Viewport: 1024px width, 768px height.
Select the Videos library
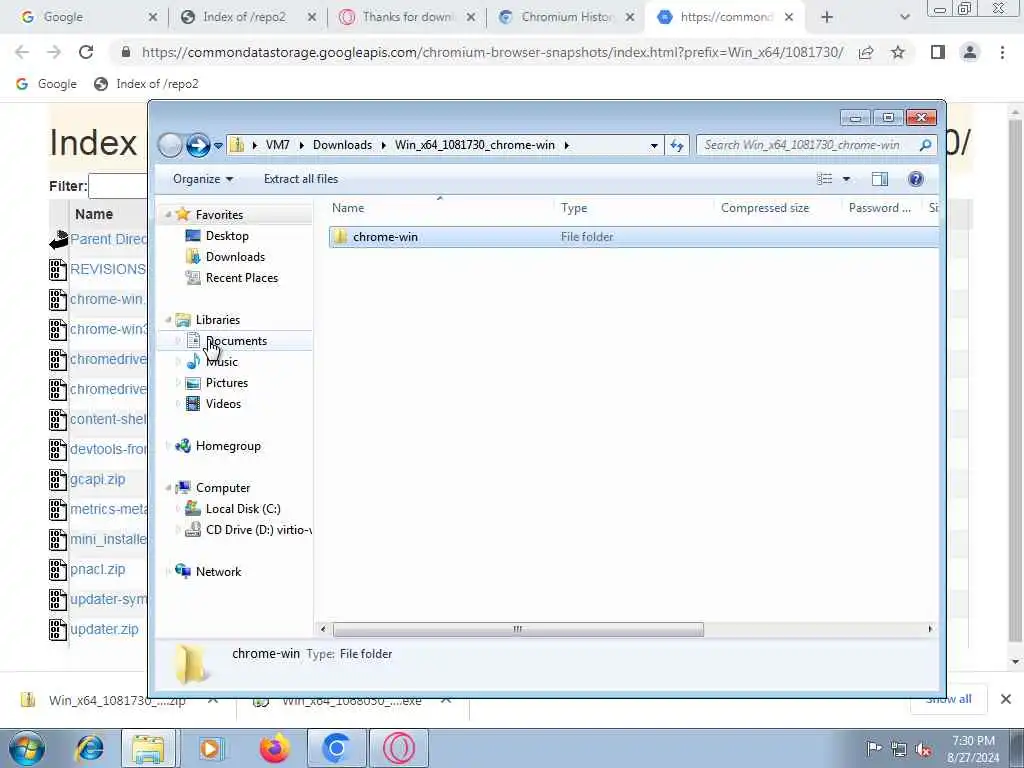click(x=223, y=404)
